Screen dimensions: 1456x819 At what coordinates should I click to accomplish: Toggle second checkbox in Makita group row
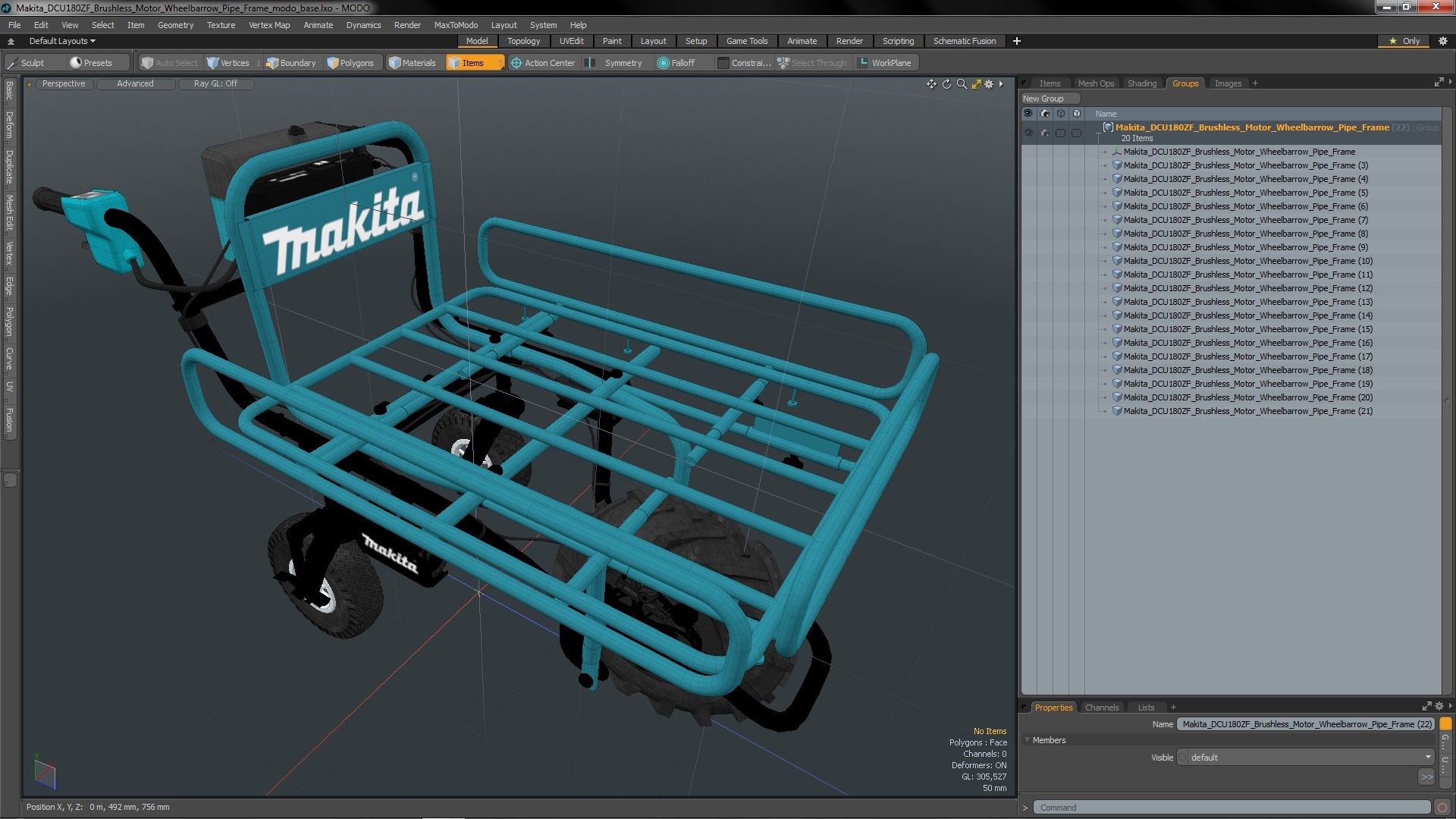(1077, 133)
